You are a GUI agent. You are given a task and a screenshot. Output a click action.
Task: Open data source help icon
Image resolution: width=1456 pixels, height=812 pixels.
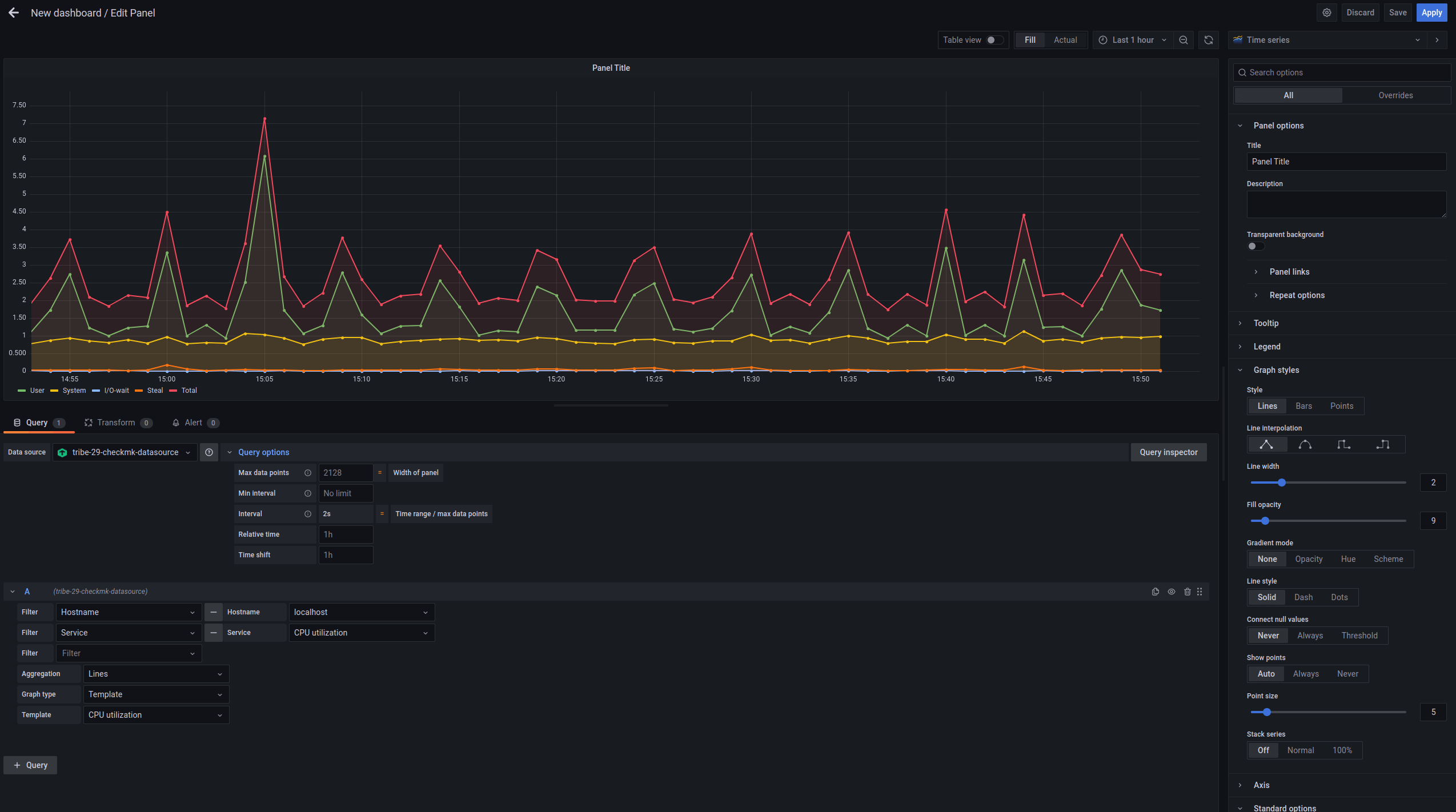point(209,452)
